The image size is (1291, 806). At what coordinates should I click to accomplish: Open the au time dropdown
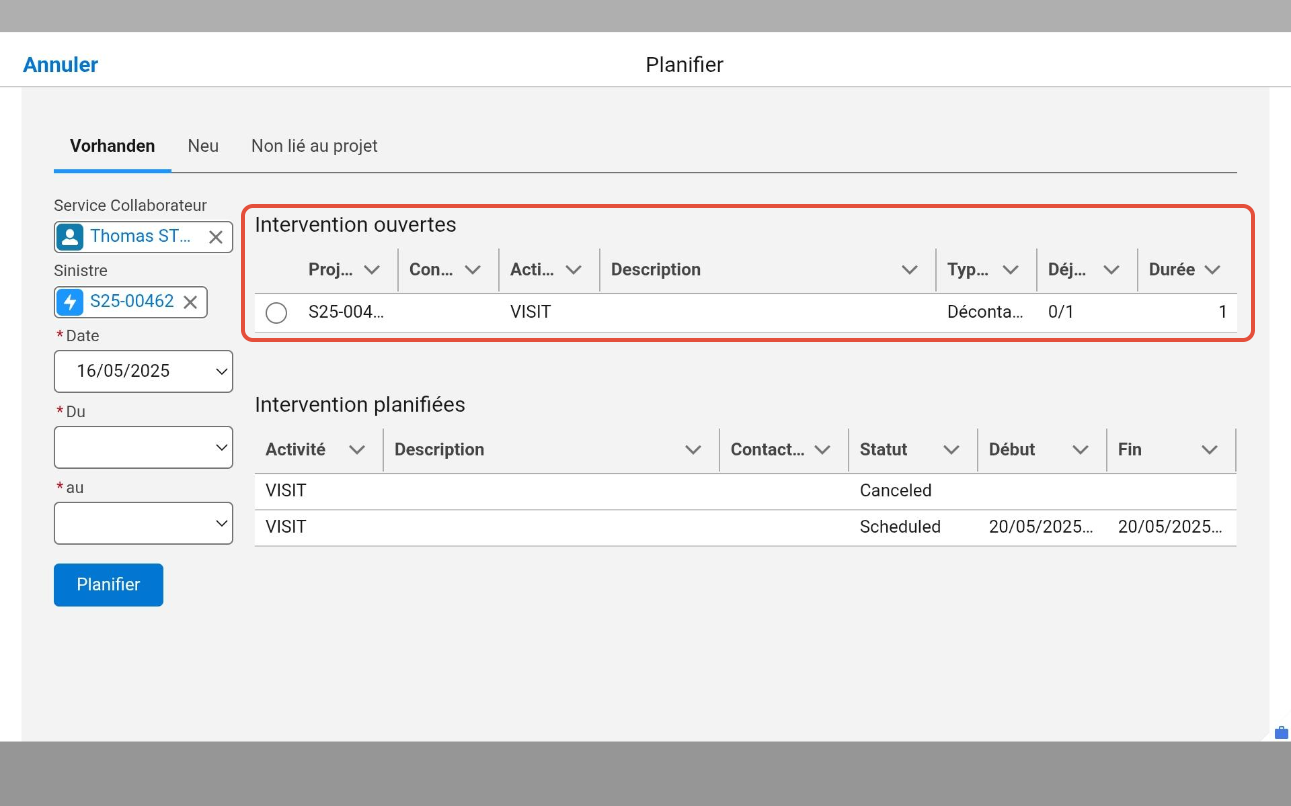tap(143, 523)
